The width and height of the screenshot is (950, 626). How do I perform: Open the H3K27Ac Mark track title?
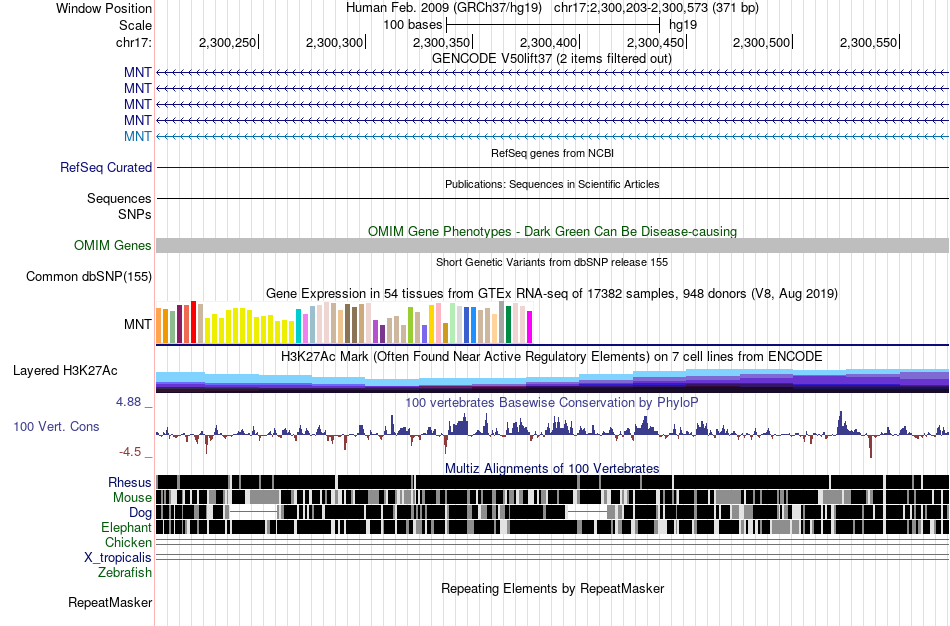[552, 357]
